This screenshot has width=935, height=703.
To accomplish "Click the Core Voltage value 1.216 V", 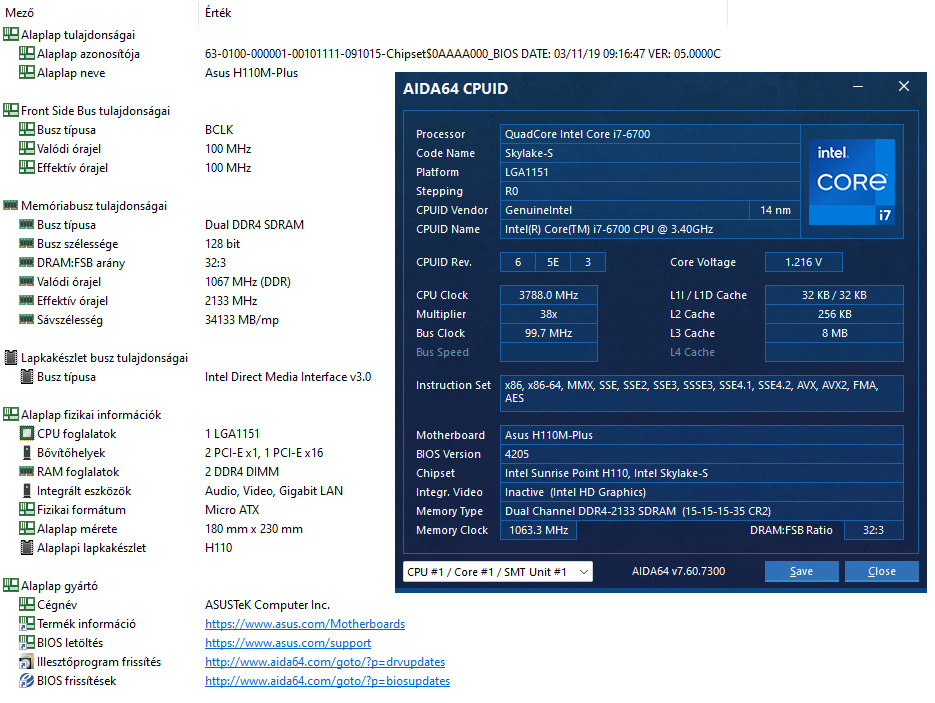I will coord(803,262).
